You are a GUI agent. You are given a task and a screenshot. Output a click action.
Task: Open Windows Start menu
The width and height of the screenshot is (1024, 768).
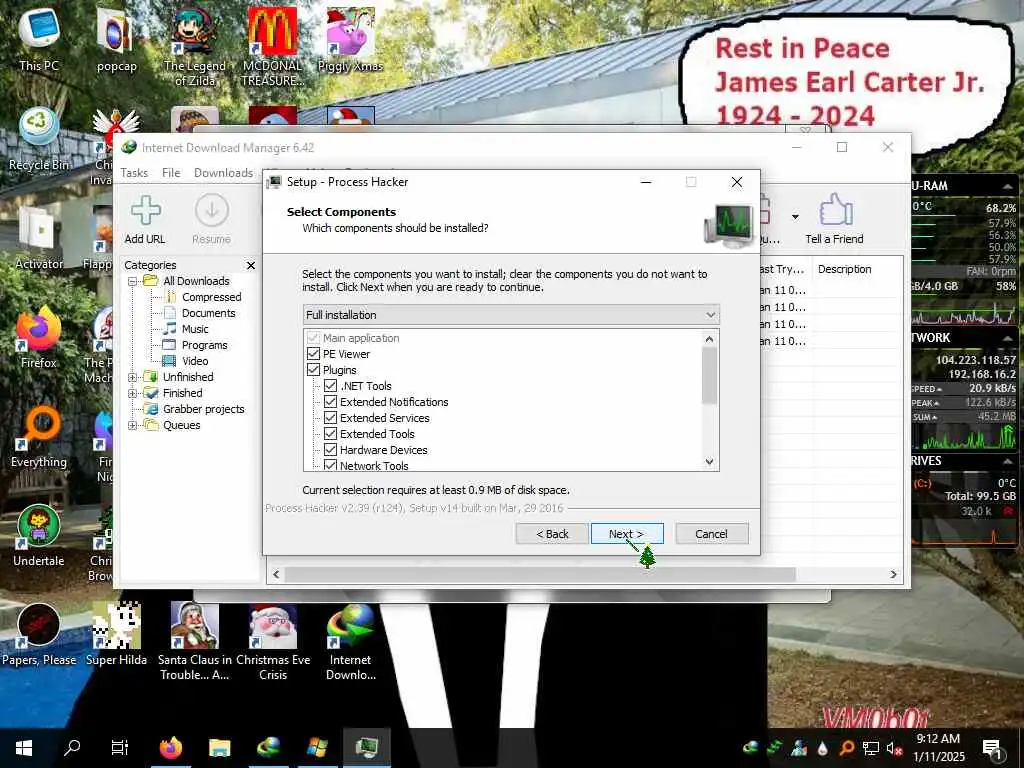24,748
